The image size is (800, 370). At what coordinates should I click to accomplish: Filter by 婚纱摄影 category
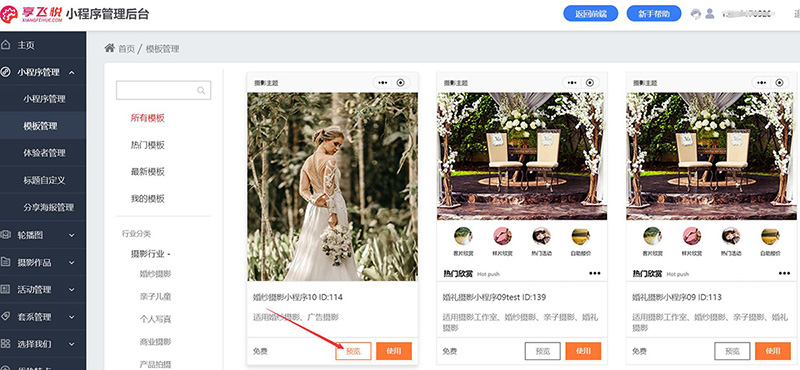tap(156, 274)
